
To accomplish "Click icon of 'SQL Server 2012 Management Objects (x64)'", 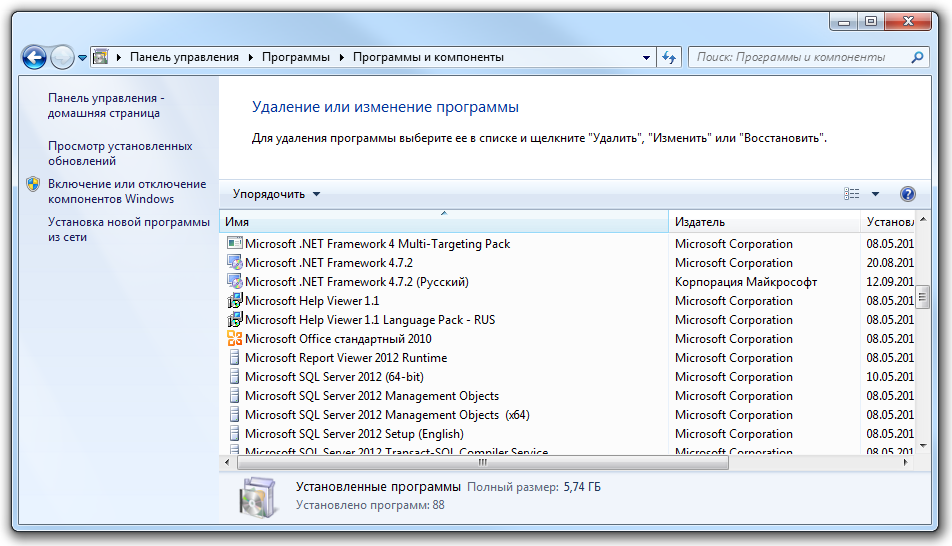I will tap(234, 415).
